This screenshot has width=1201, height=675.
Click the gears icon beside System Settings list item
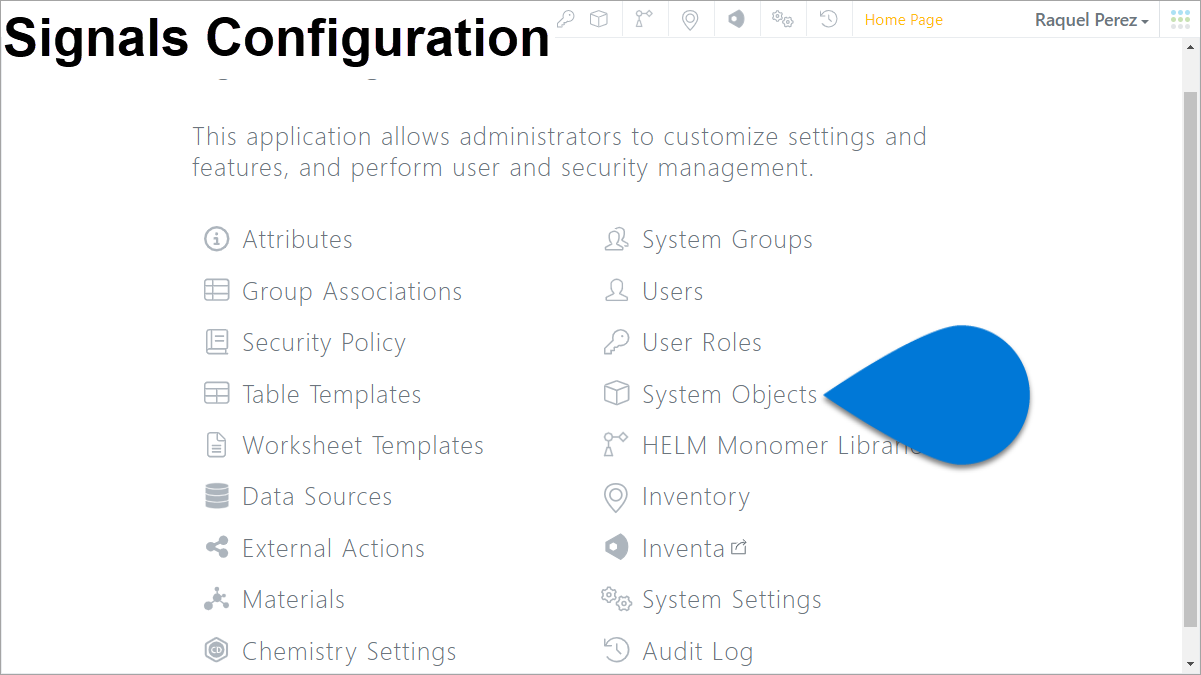point(616,599)
